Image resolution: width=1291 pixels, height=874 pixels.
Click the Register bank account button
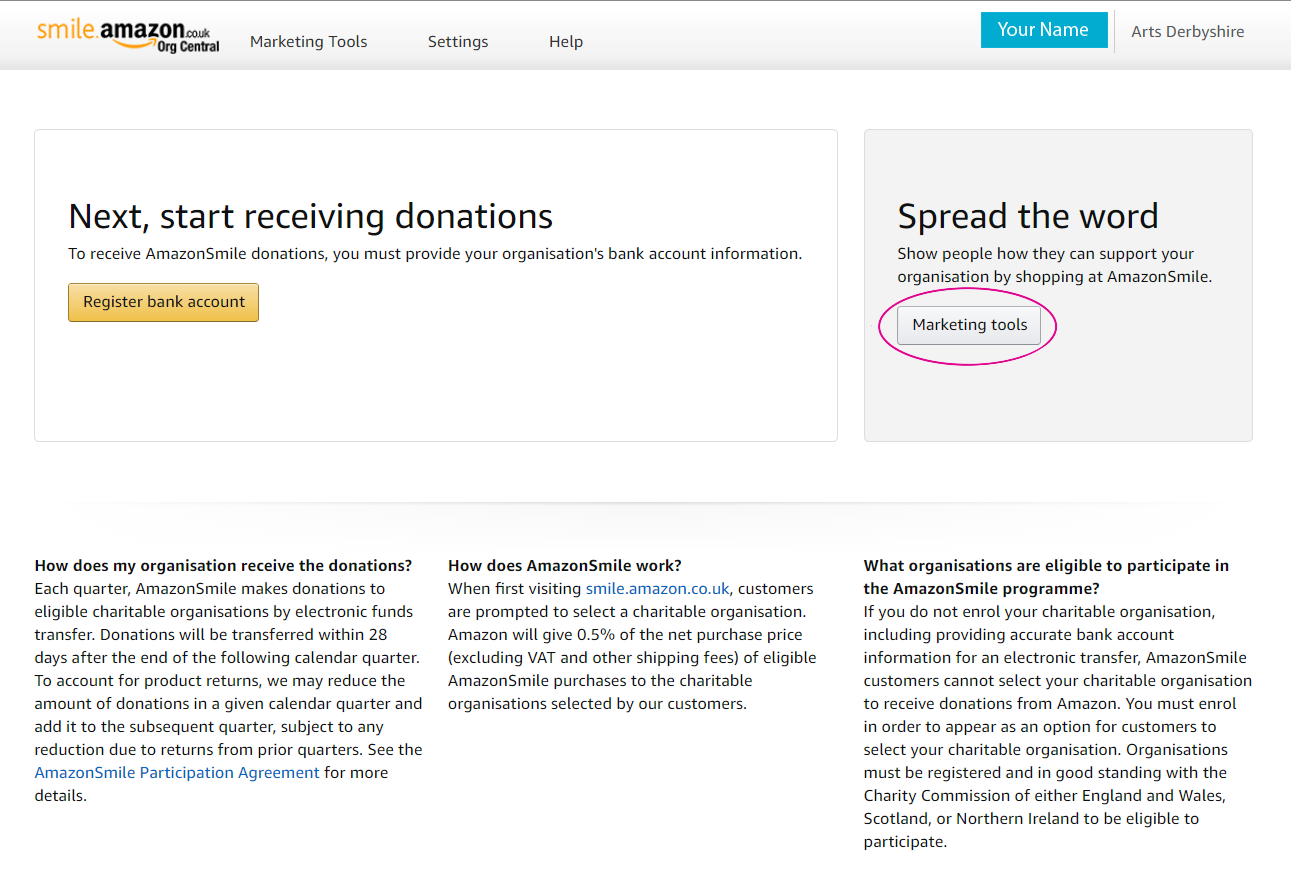point(163,302)
